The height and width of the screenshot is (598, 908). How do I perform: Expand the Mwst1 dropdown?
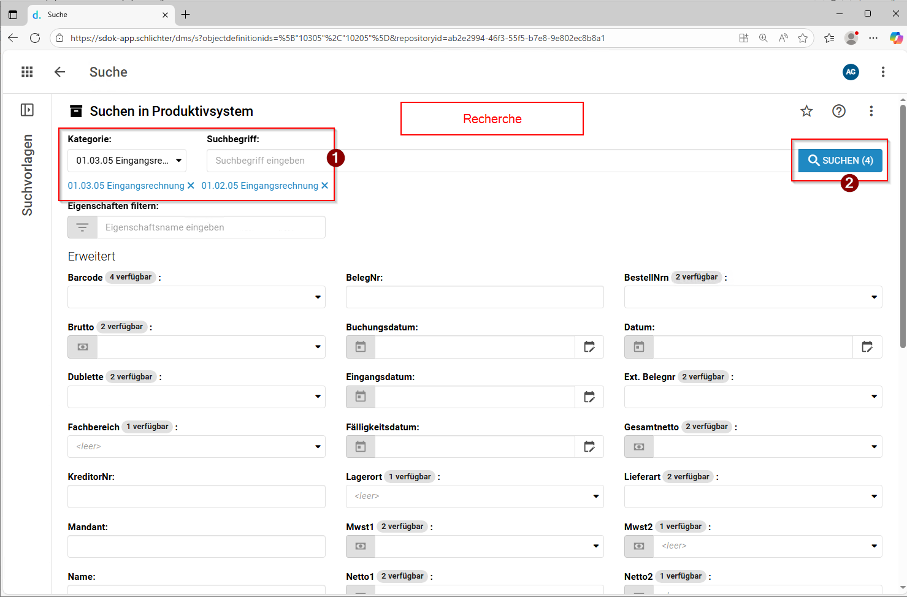tap(595, 546)
